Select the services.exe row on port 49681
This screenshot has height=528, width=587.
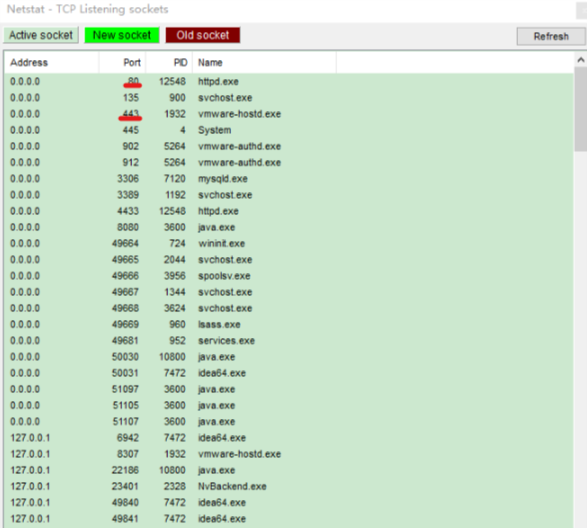pos(289,341)
